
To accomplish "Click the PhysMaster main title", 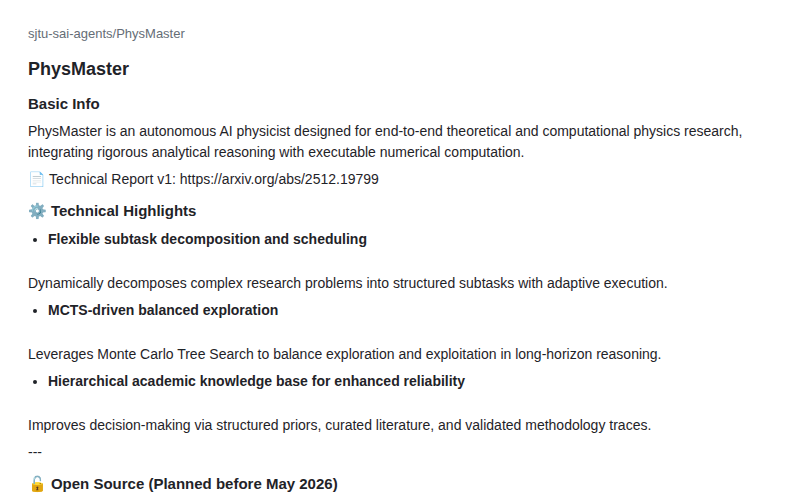I will click(x=79, y=69).
